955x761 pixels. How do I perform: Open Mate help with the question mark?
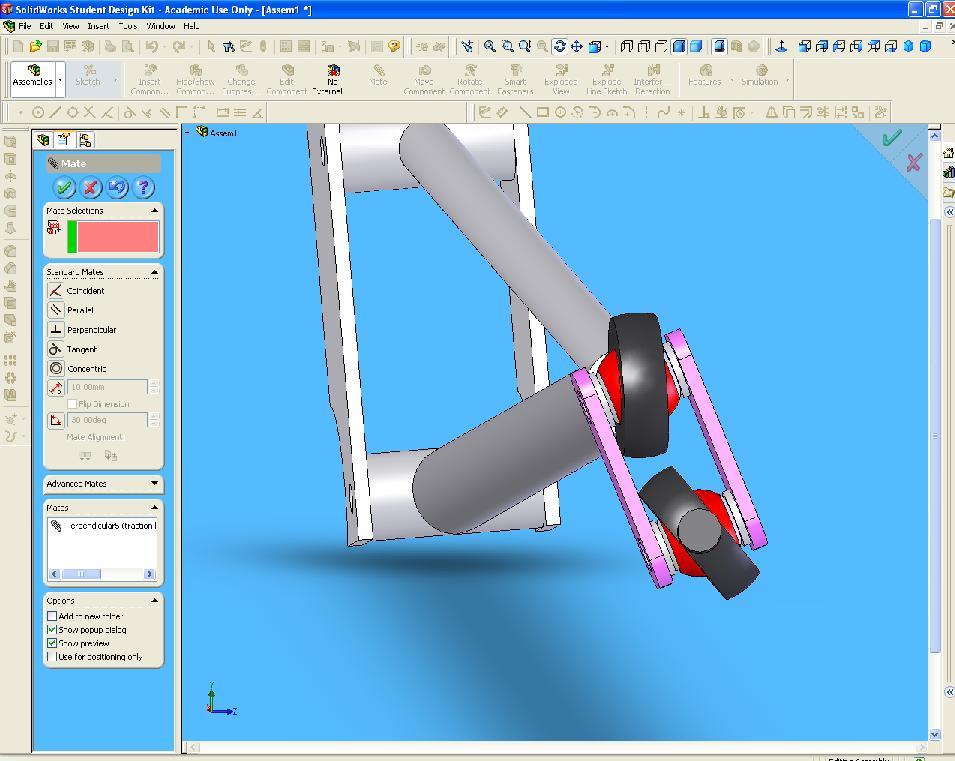[143, 187]
